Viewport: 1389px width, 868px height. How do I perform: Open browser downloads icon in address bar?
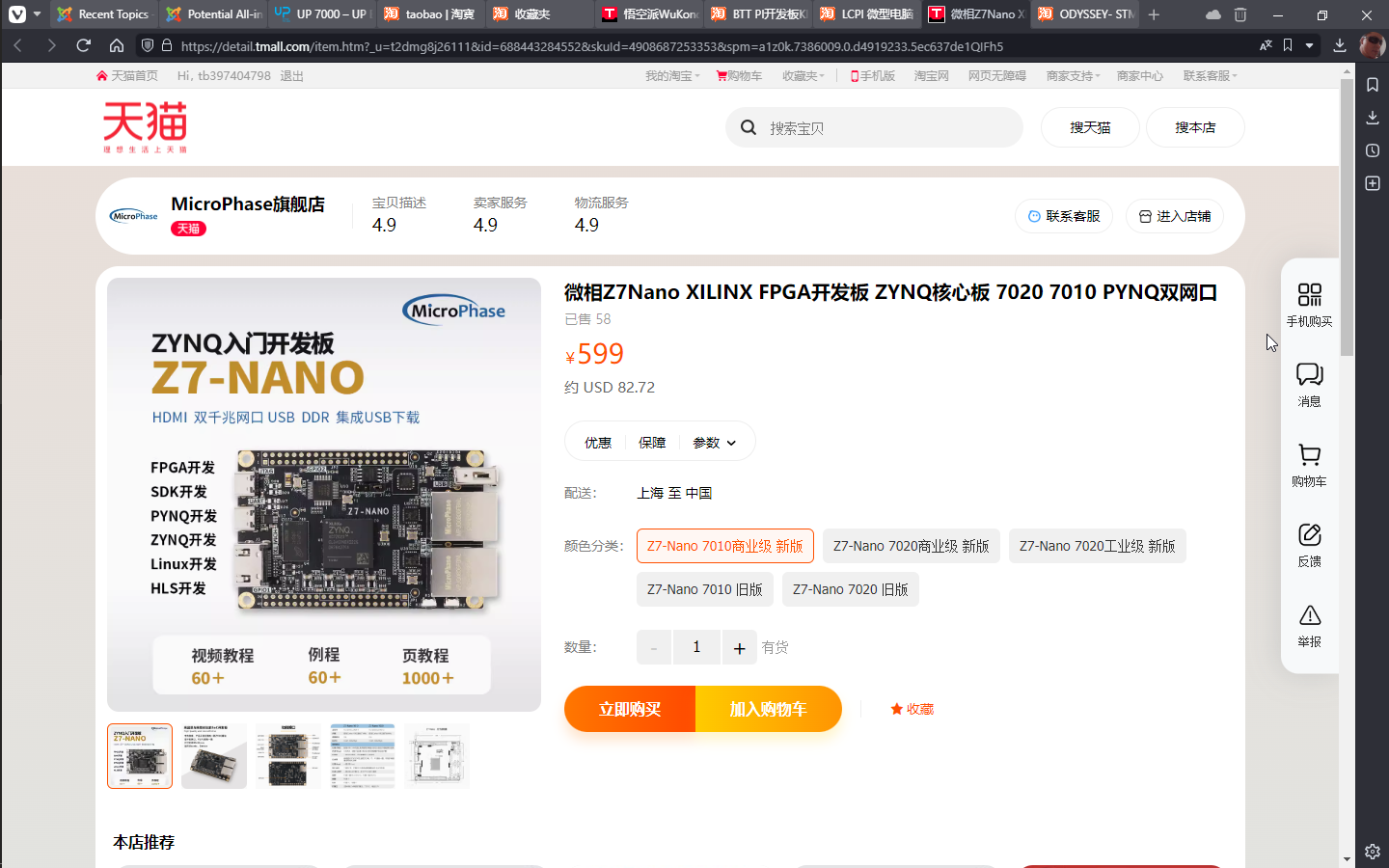pos(1340,45)
